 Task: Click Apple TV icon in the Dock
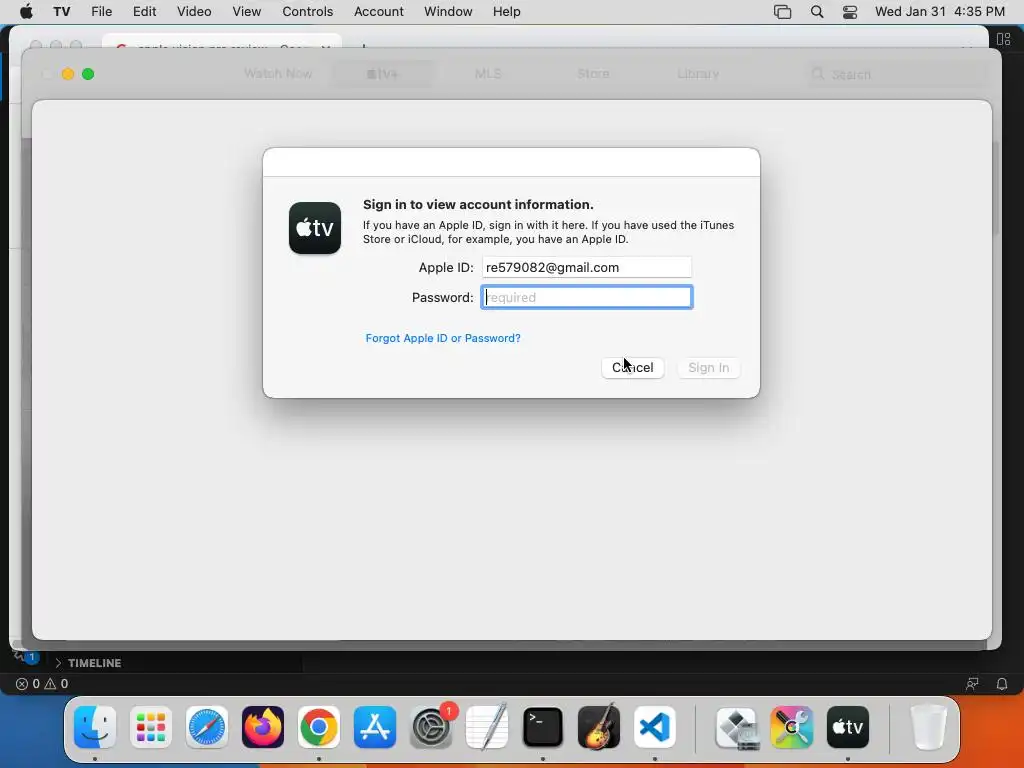pos(848,727)
